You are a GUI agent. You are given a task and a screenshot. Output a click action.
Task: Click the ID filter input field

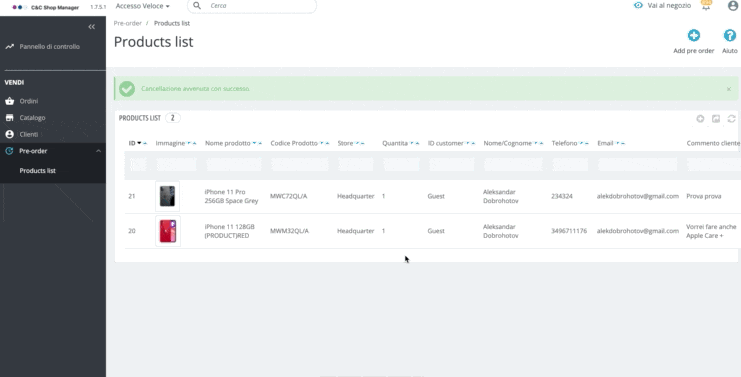pos(138,164)
